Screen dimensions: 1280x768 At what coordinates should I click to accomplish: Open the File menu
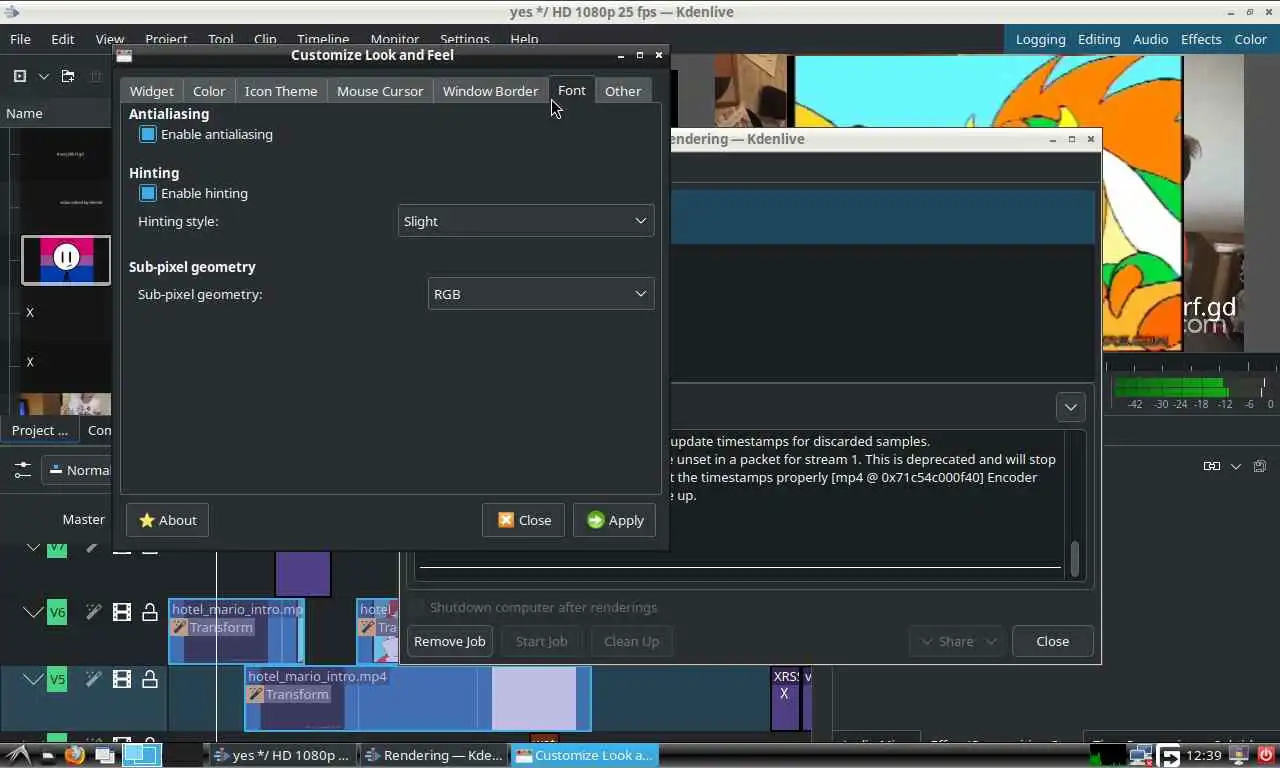(x=20, y=39)
